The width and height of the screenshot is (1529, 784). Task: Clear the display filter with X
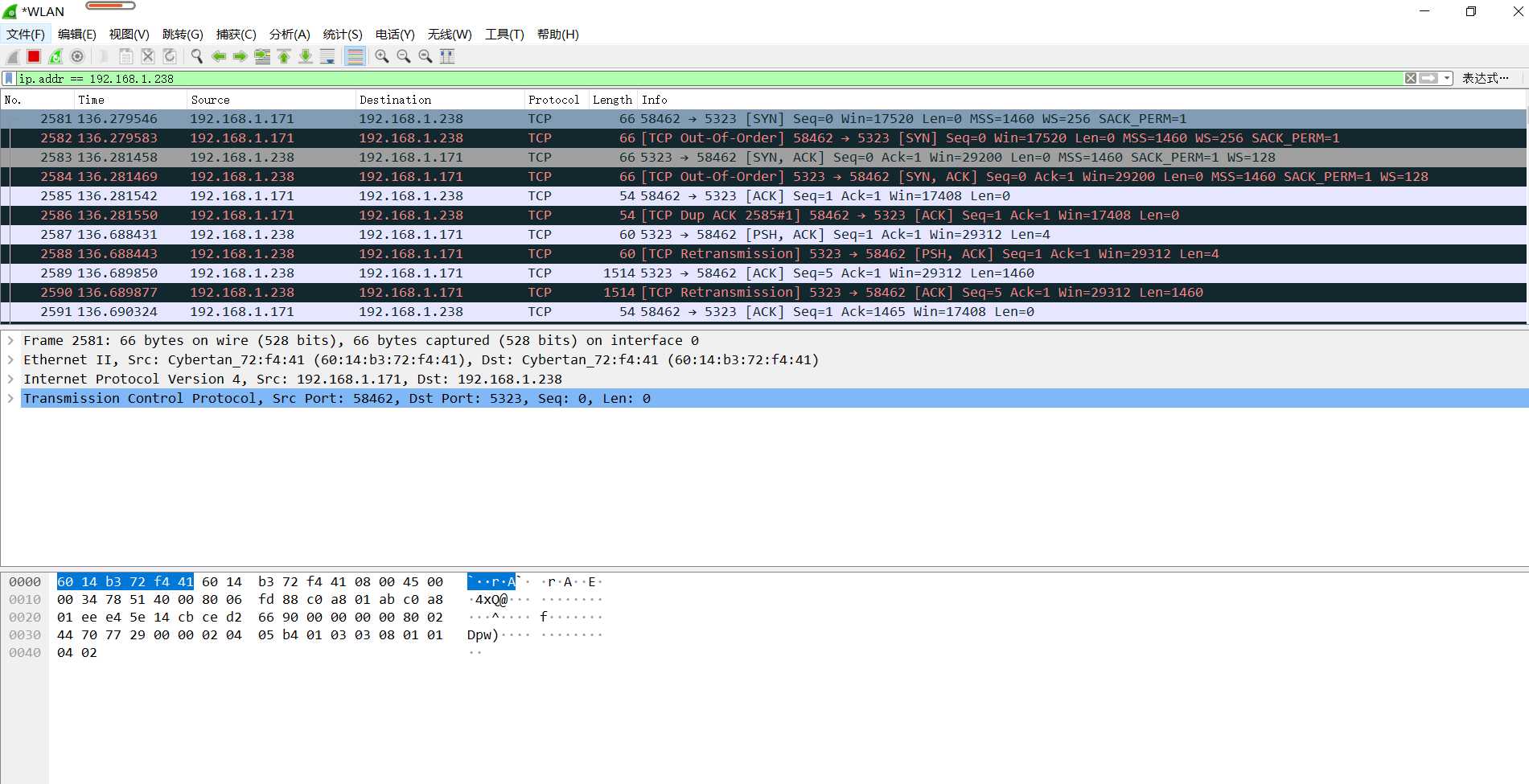[x=1411, y=79]
